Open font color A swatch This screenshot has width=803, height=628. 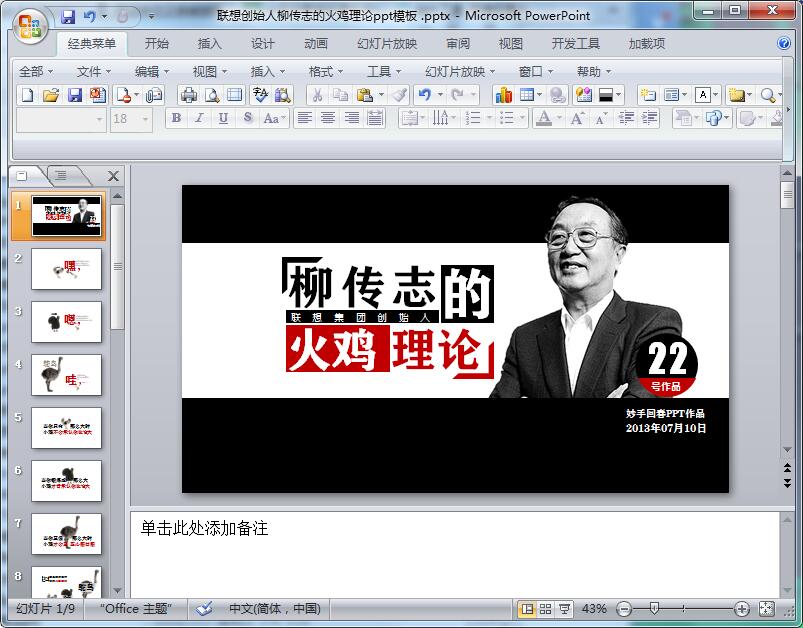coord(544,118)
